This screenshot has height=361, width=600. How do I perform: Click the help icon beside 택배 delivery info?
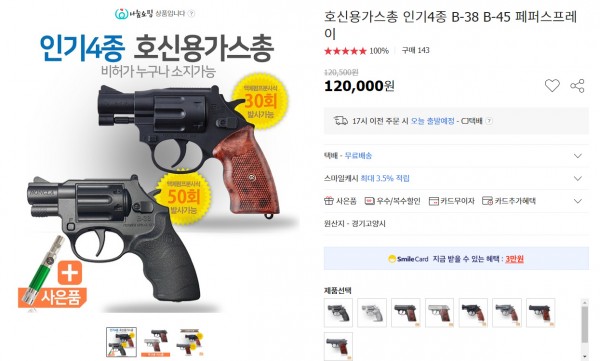[489, 121]
